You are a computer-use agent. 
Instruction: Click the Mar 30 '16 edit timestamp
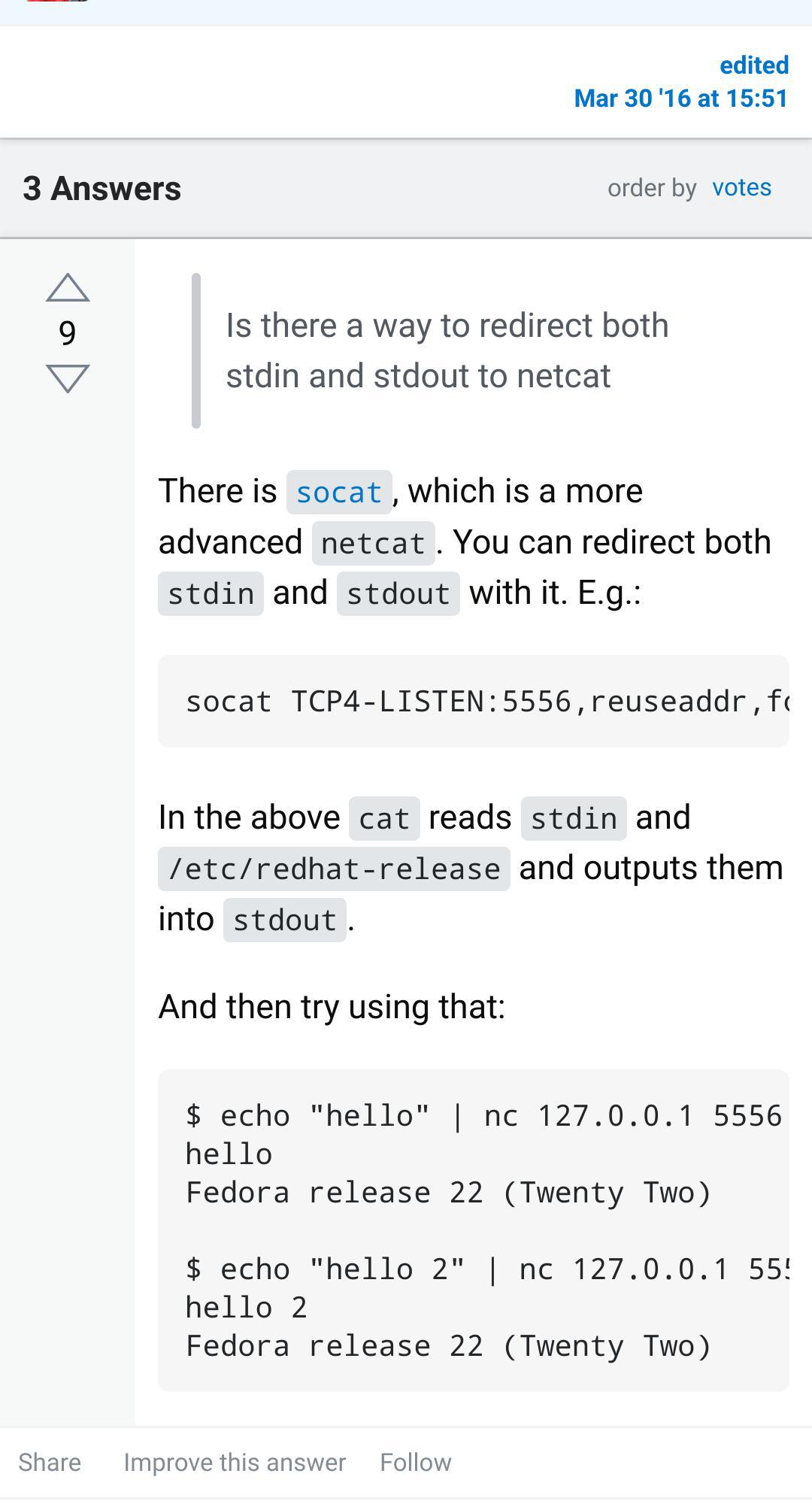click(x=680, y=99)
